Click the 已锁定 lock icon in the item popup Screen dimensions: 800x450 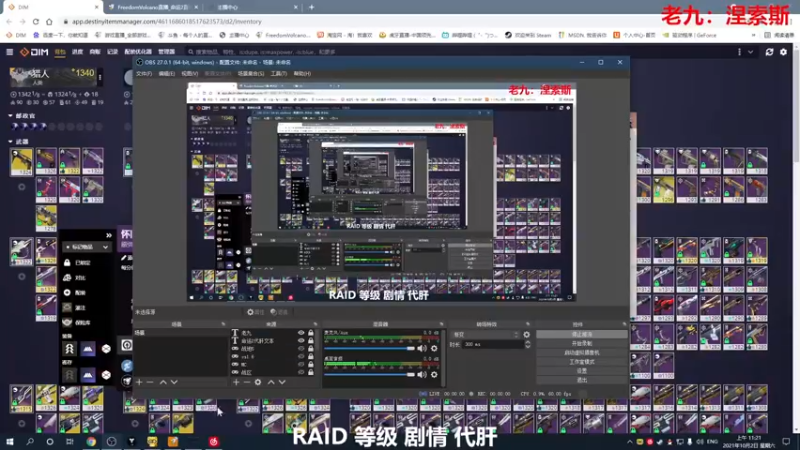[67, 262]
